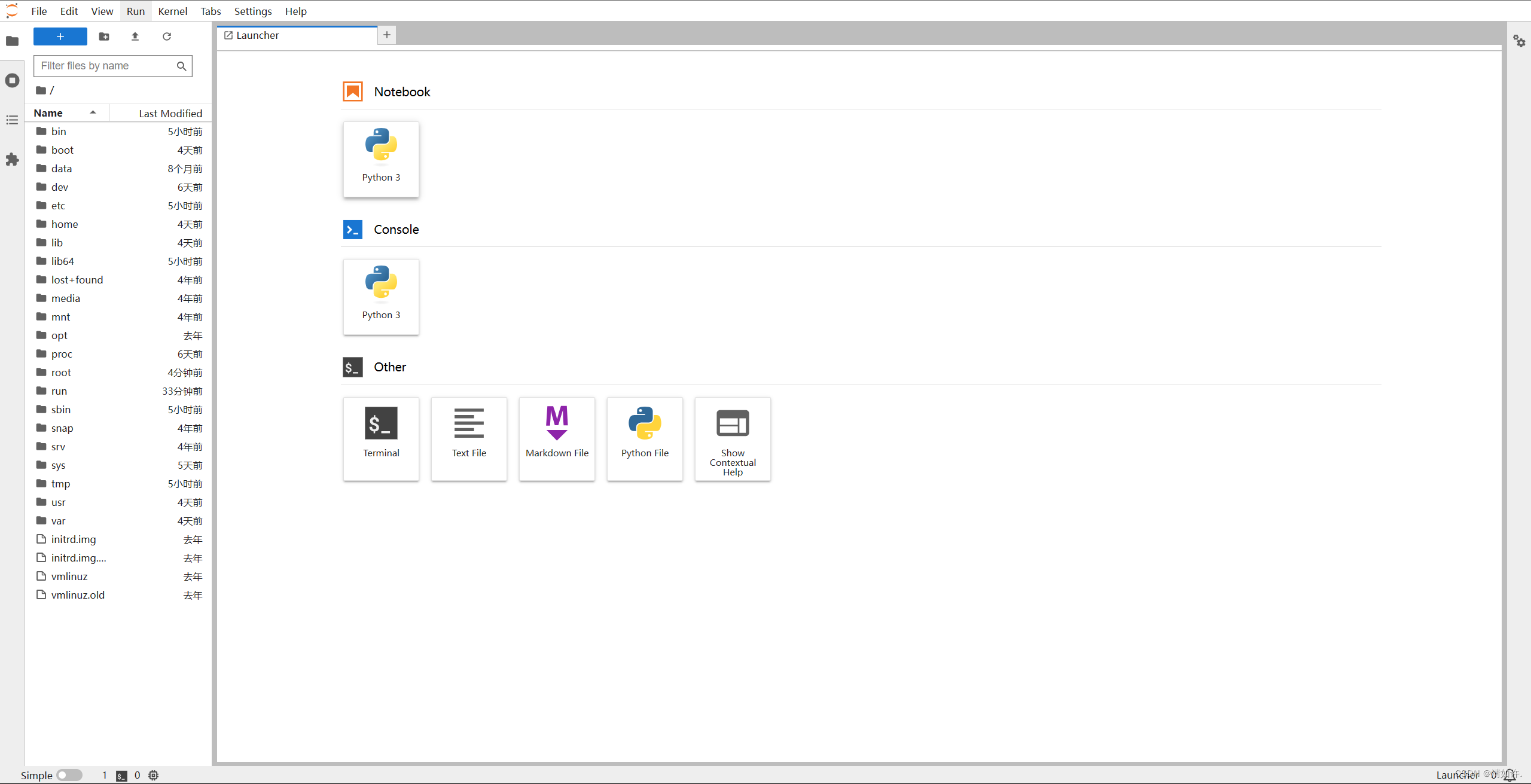Create a new Markdown File
The image size is (1531, 784).
point(557,438)
